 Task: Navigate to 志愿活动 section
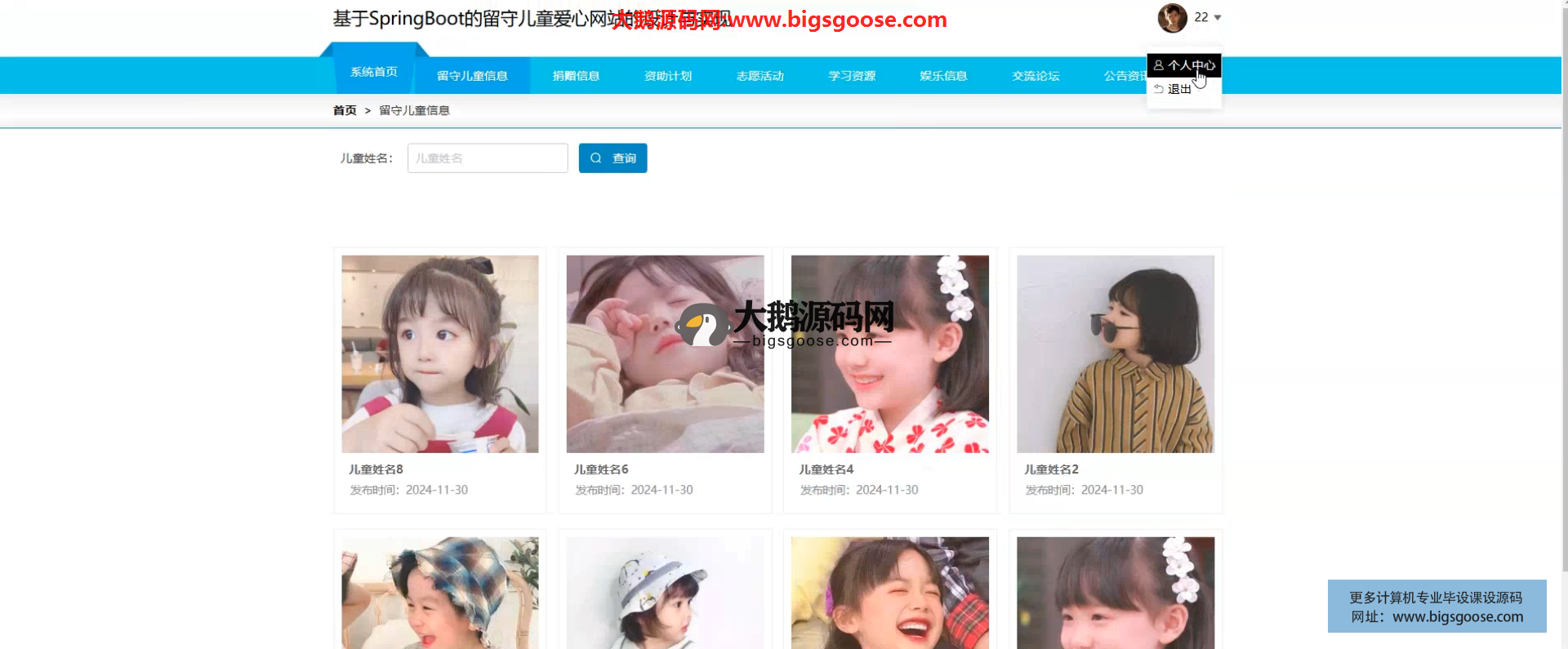pos(759,76)
